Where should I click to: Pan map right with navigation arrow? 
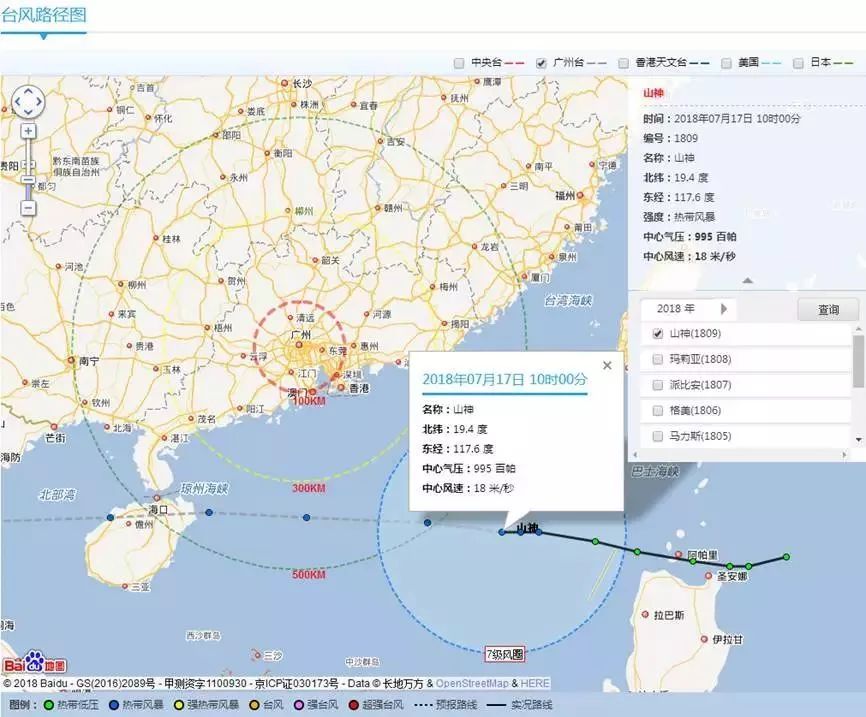[x=40, y=102]
